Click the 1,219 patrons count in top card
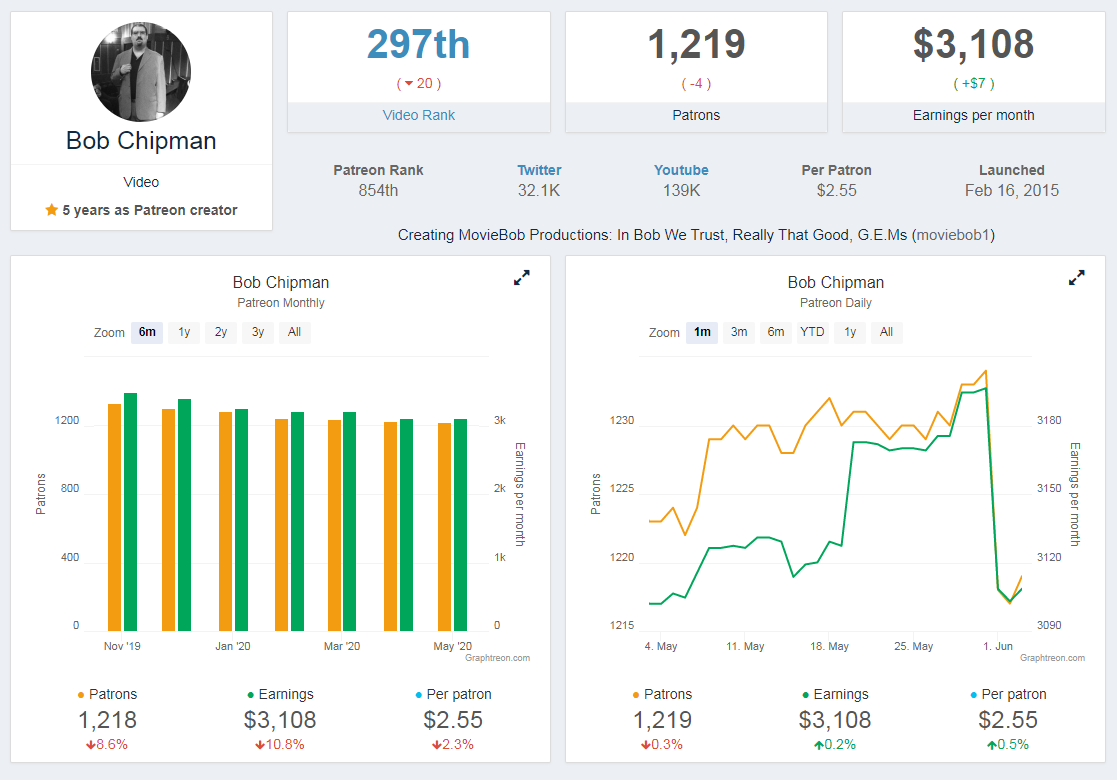The image size is (1117, 780). (696, 44)
